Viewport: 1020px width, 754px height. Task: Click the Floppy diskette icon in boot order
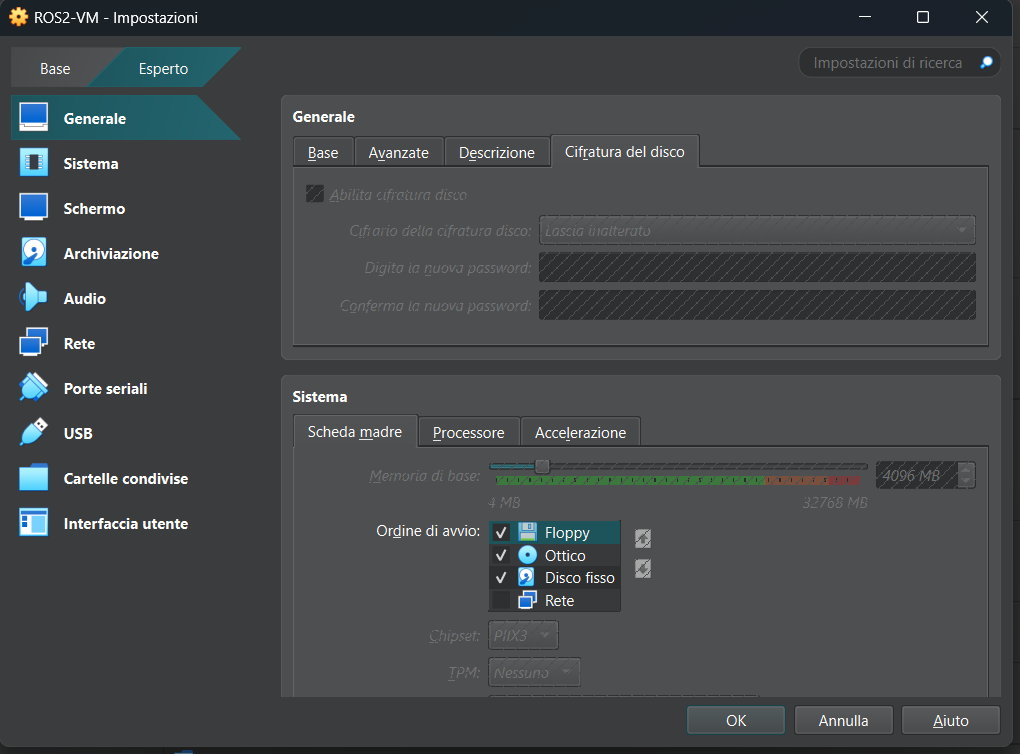click(x=528, y=532)
